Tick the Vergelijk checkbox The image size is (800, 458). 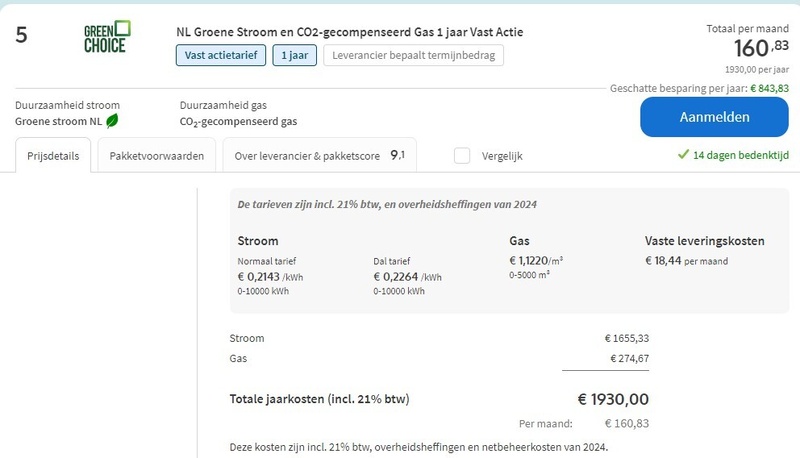click(x=462, y=156)
